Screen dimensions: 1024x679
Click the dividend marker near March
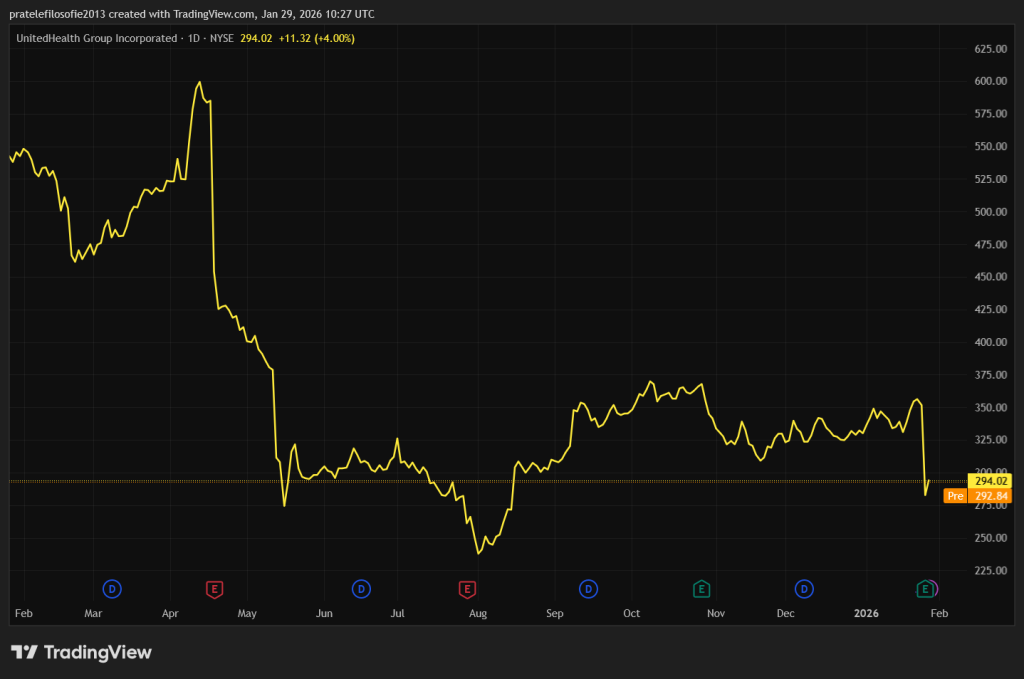[x=112, y=589]
